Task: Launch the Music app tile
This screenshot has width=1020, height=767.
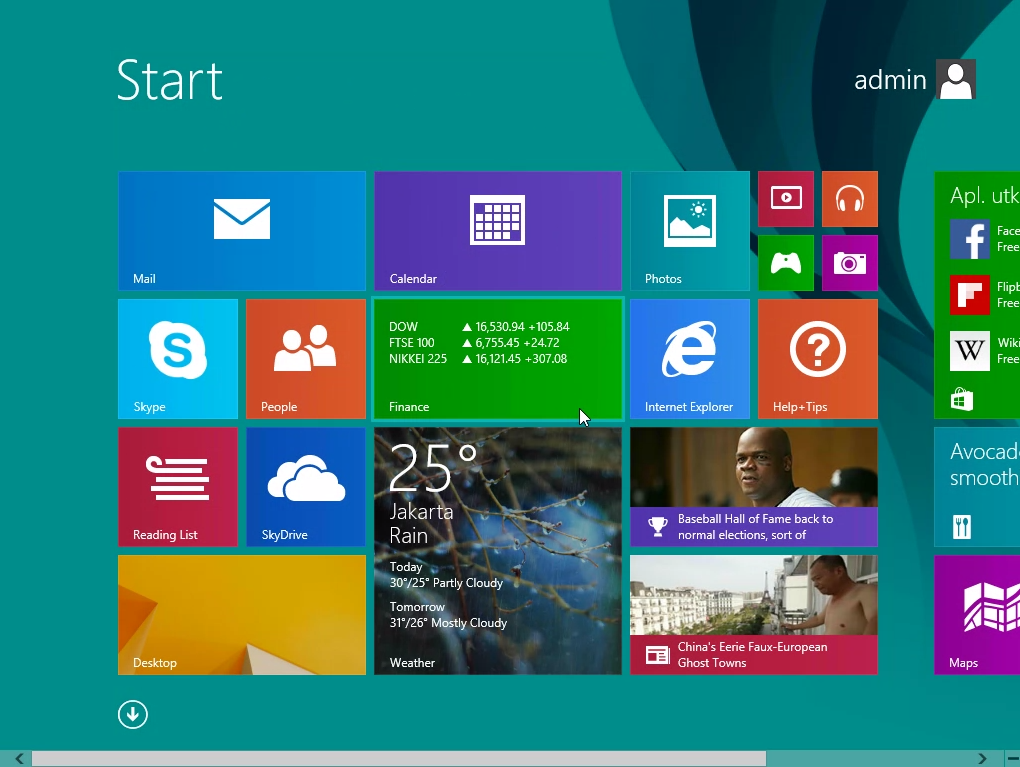Action: (850, 199)
